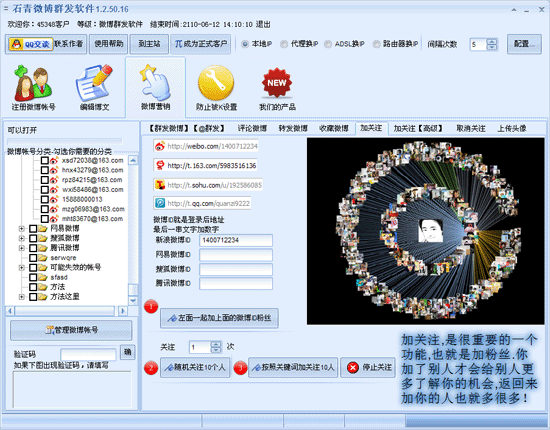
Task: Click the 新浪微博ID input field
Action: pyautogui.click(x=236, y=240)
